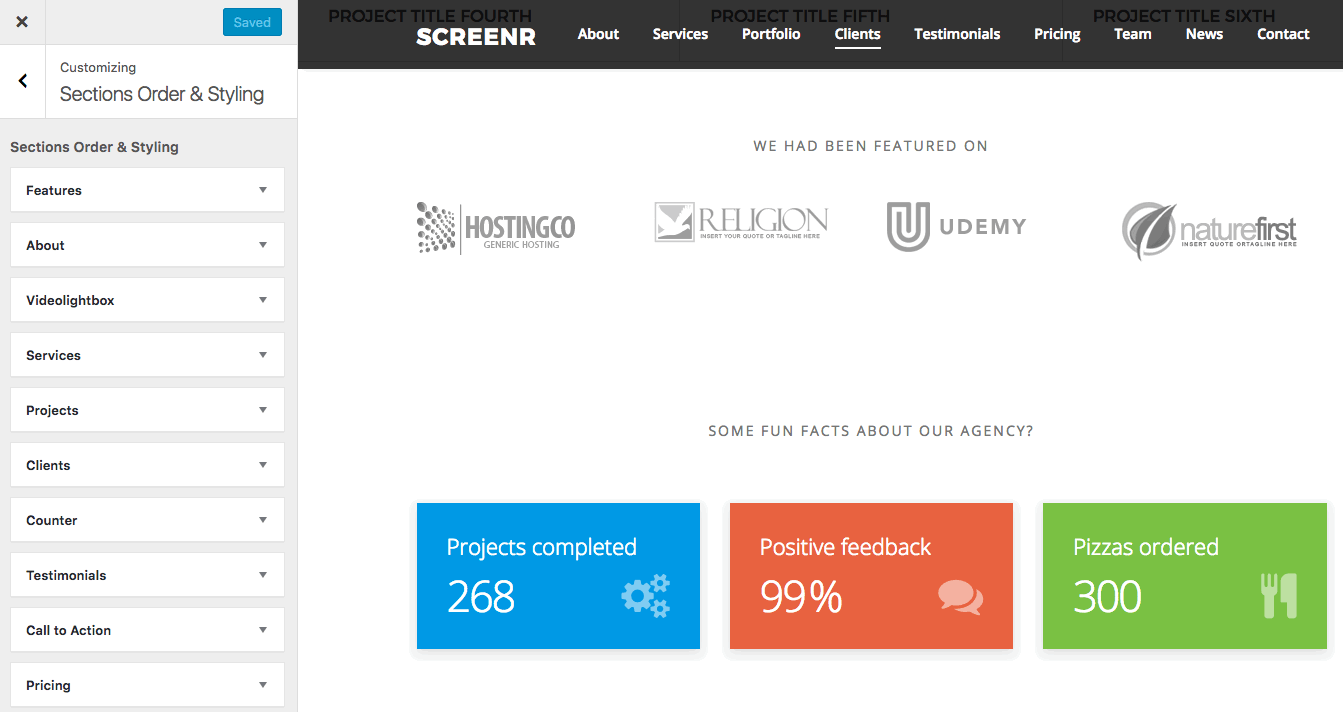1343x712 pixels.
Task: Click the Udemy client logo
Action: click(957, 226)
